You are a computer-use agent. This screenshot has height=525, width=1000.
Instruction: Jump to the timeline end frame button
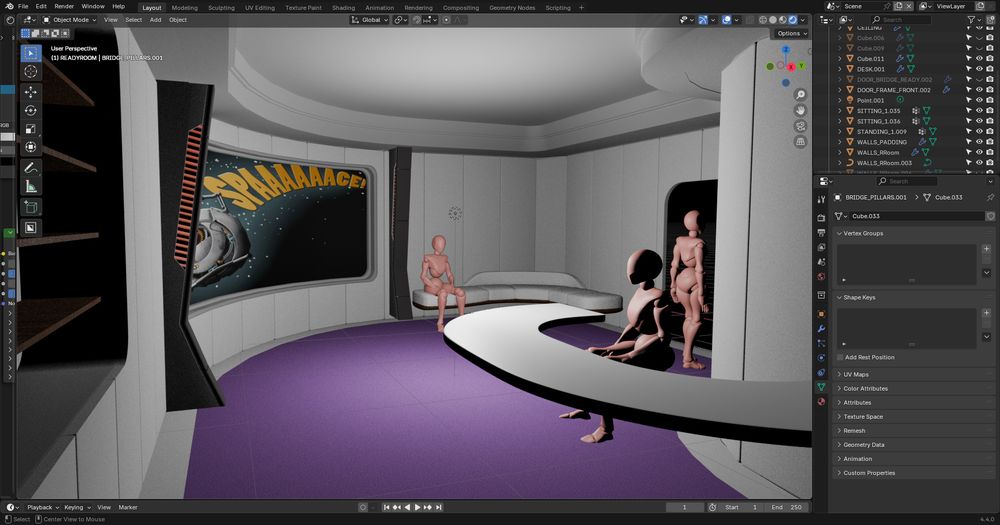(x=439, y=507)
